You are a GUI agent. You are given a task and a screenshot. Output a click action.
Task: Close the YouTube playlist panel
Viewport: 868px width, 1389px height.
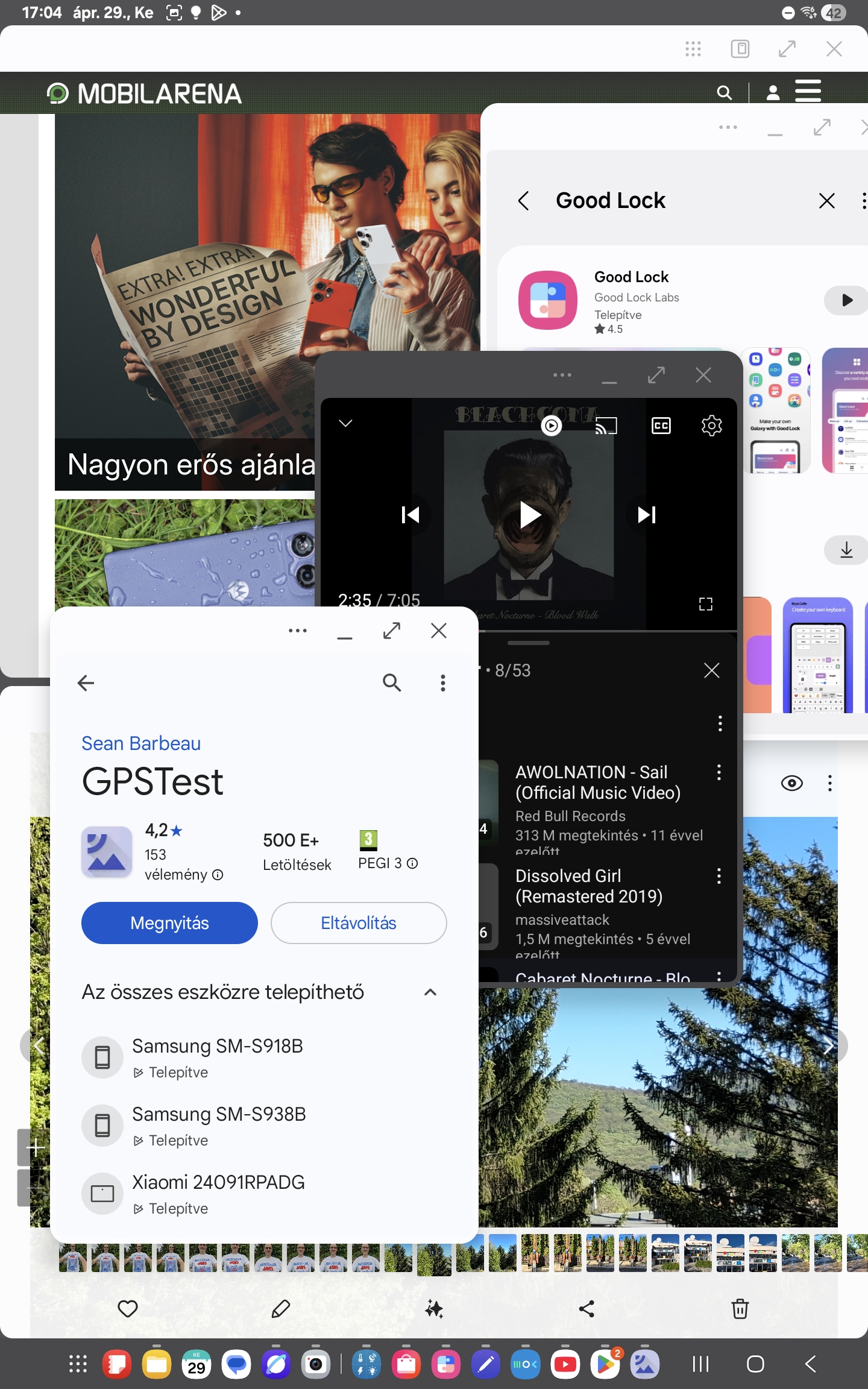pyautogui.click(x=712, y=670)
